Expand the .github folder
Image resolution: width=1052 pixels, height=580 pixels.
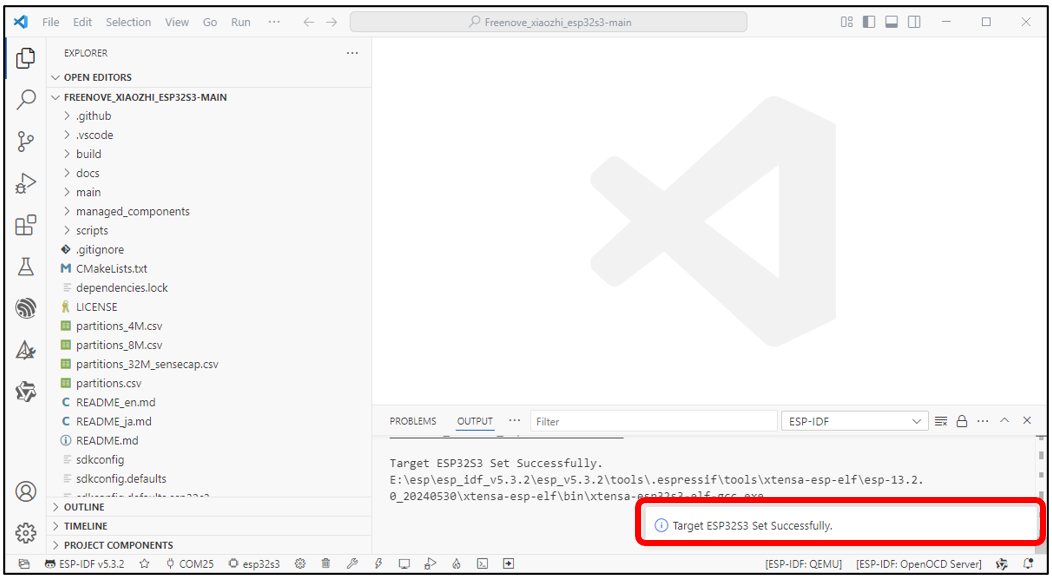[209, 116]
